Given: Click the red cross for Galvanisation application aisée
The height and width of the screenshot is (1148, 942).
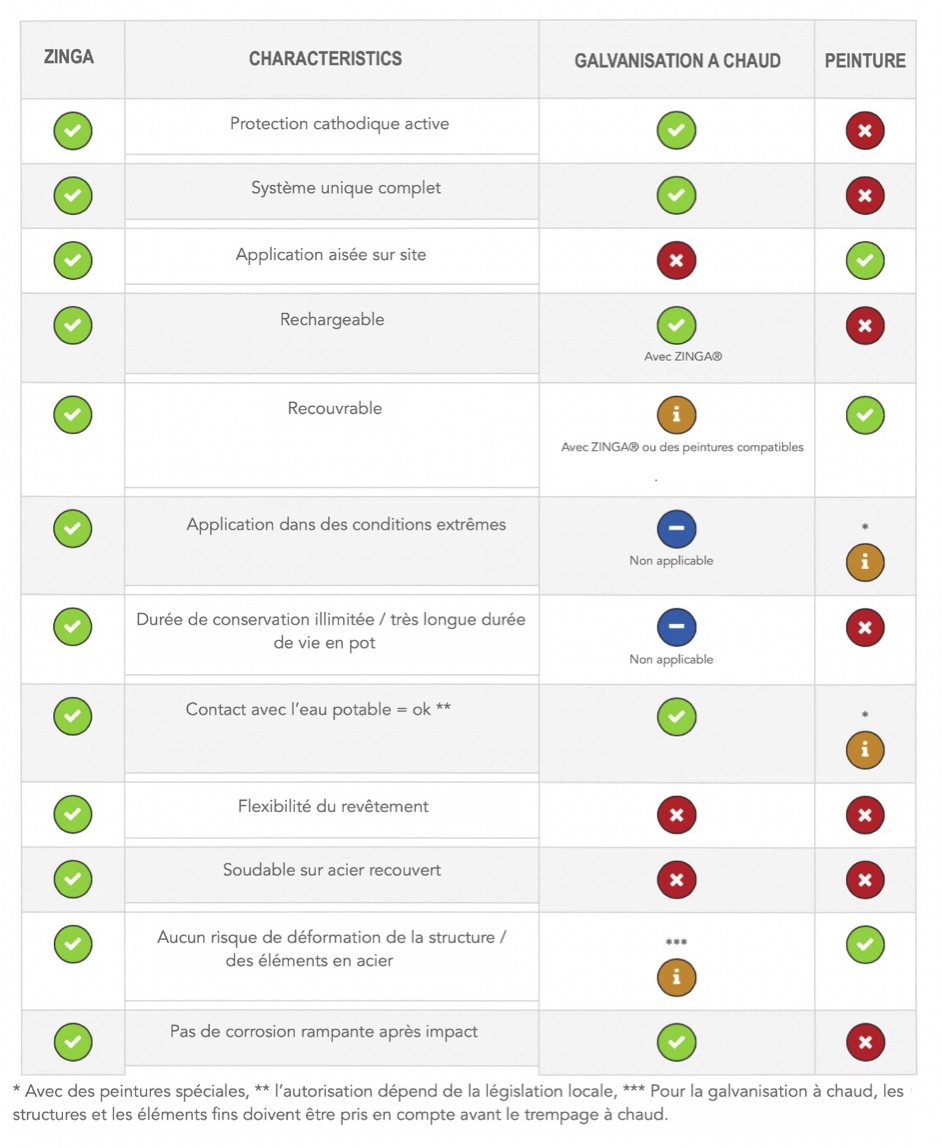Looking at the screenshot, I should pos(676,261).
